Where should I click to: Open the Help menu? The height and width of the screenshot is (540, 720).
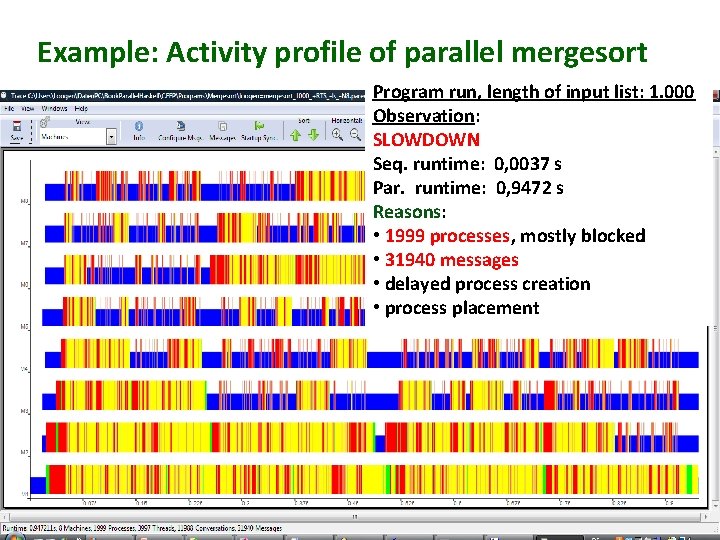pyautogui.click(x=81, y=109)
